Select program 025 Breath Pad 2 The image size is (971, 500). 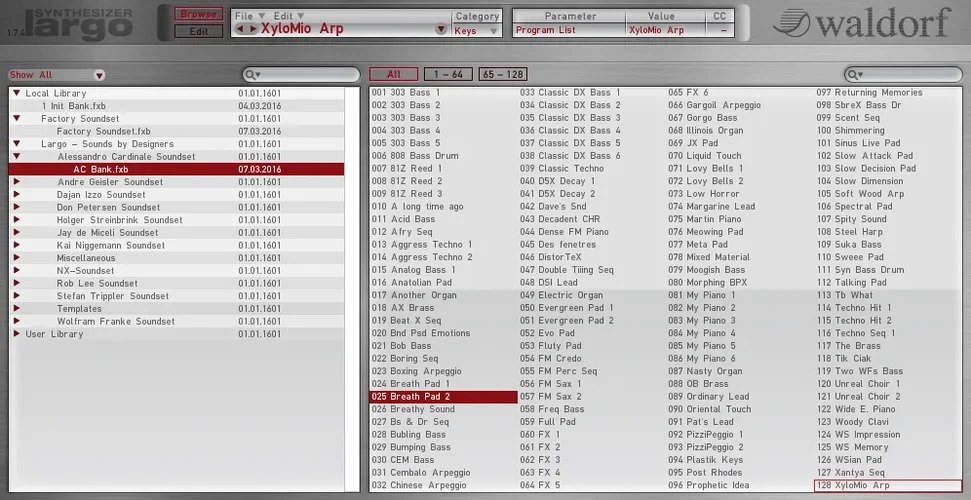pos(443,397)
